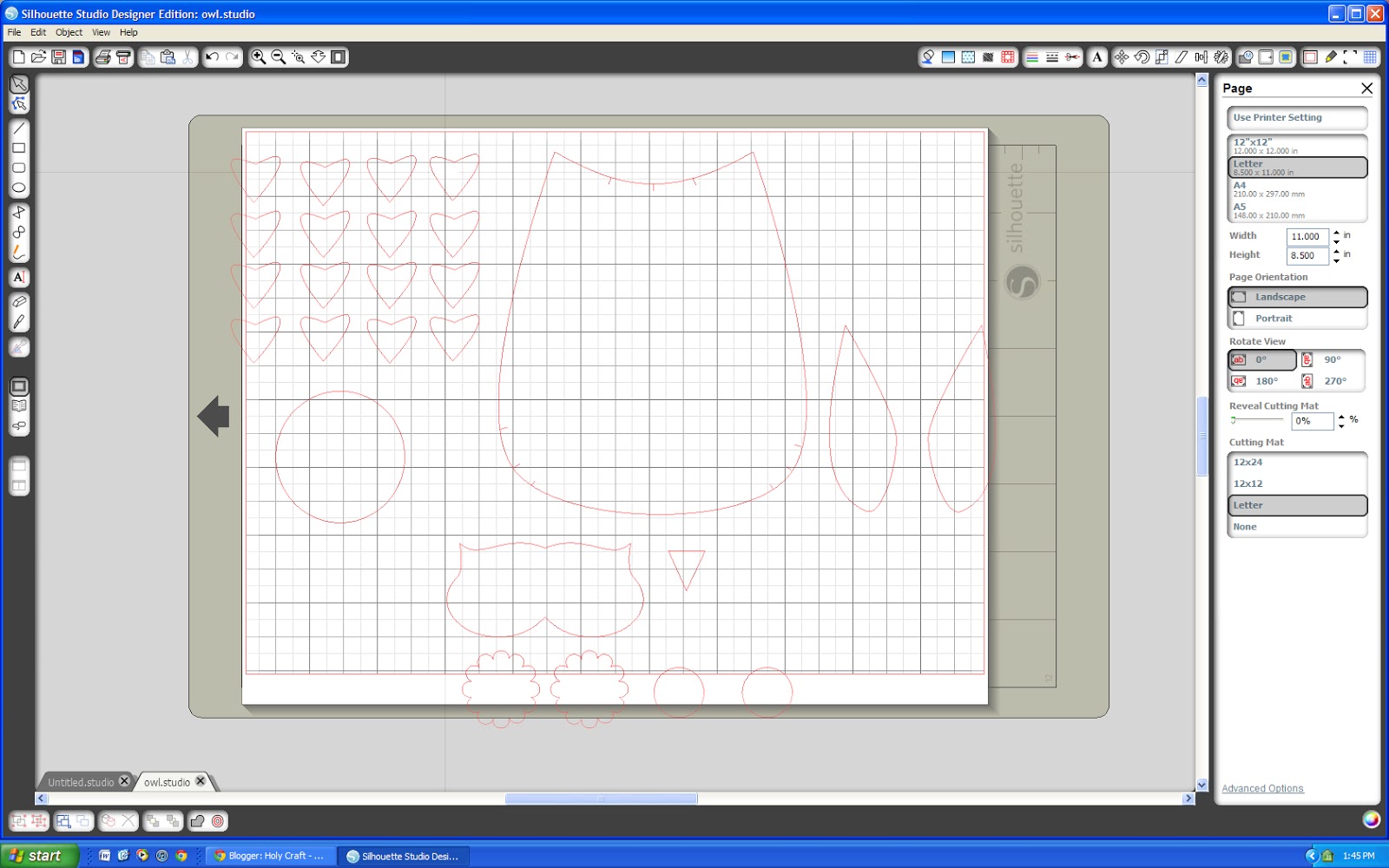The width and height of the screenshot is (1389, 868).
Task: Open the Edit menu
Action: pyautogui.click(x=38, y=32)
